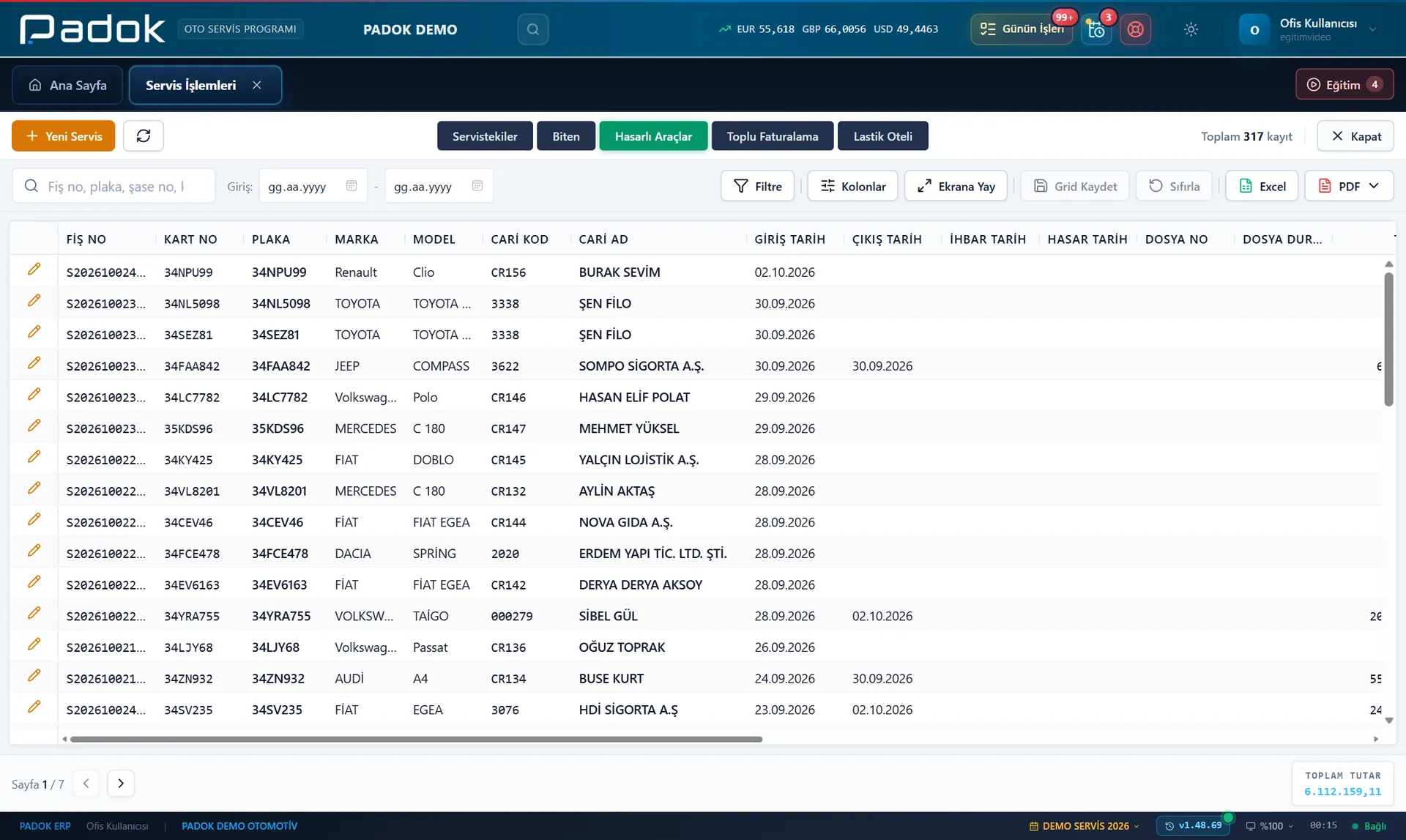Select the Hasarlı Araçlar view

(653, 136)
